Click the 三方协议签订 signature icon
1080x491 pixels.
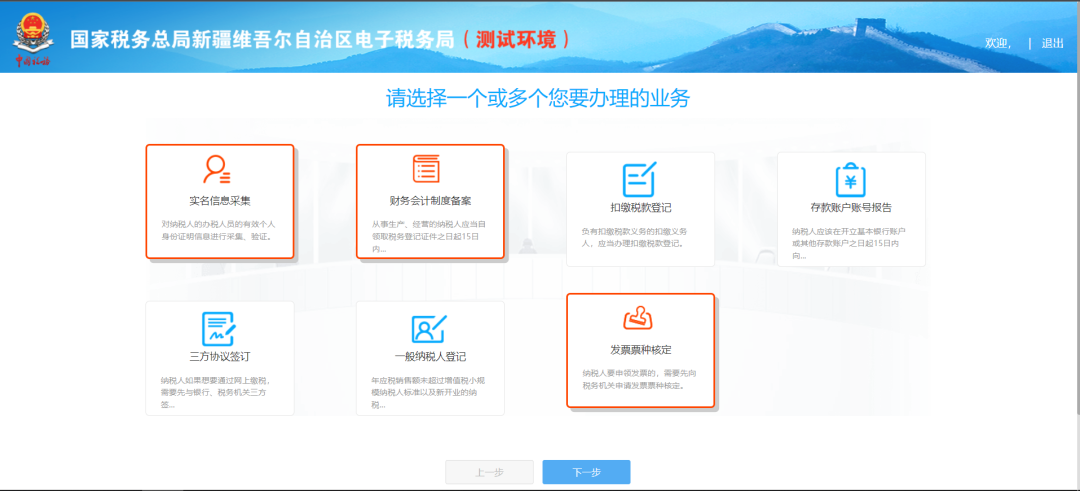(x=219, y=329)
